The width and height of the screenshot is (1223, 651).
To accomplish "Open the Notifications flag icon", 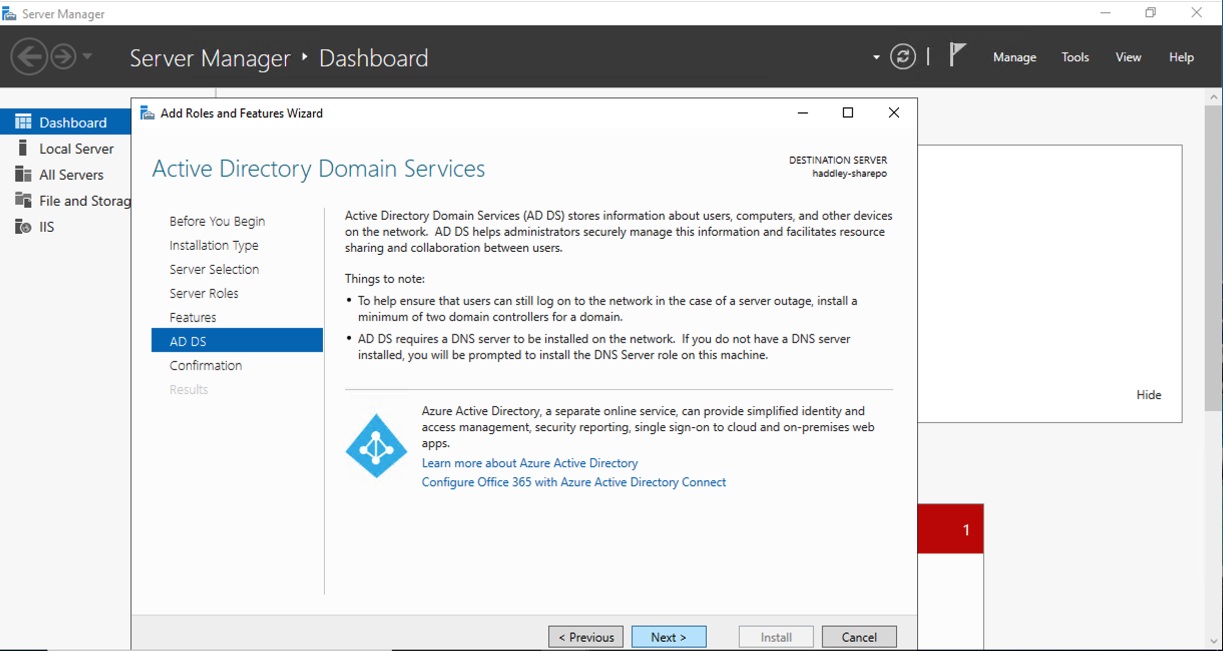I will 957,55.
